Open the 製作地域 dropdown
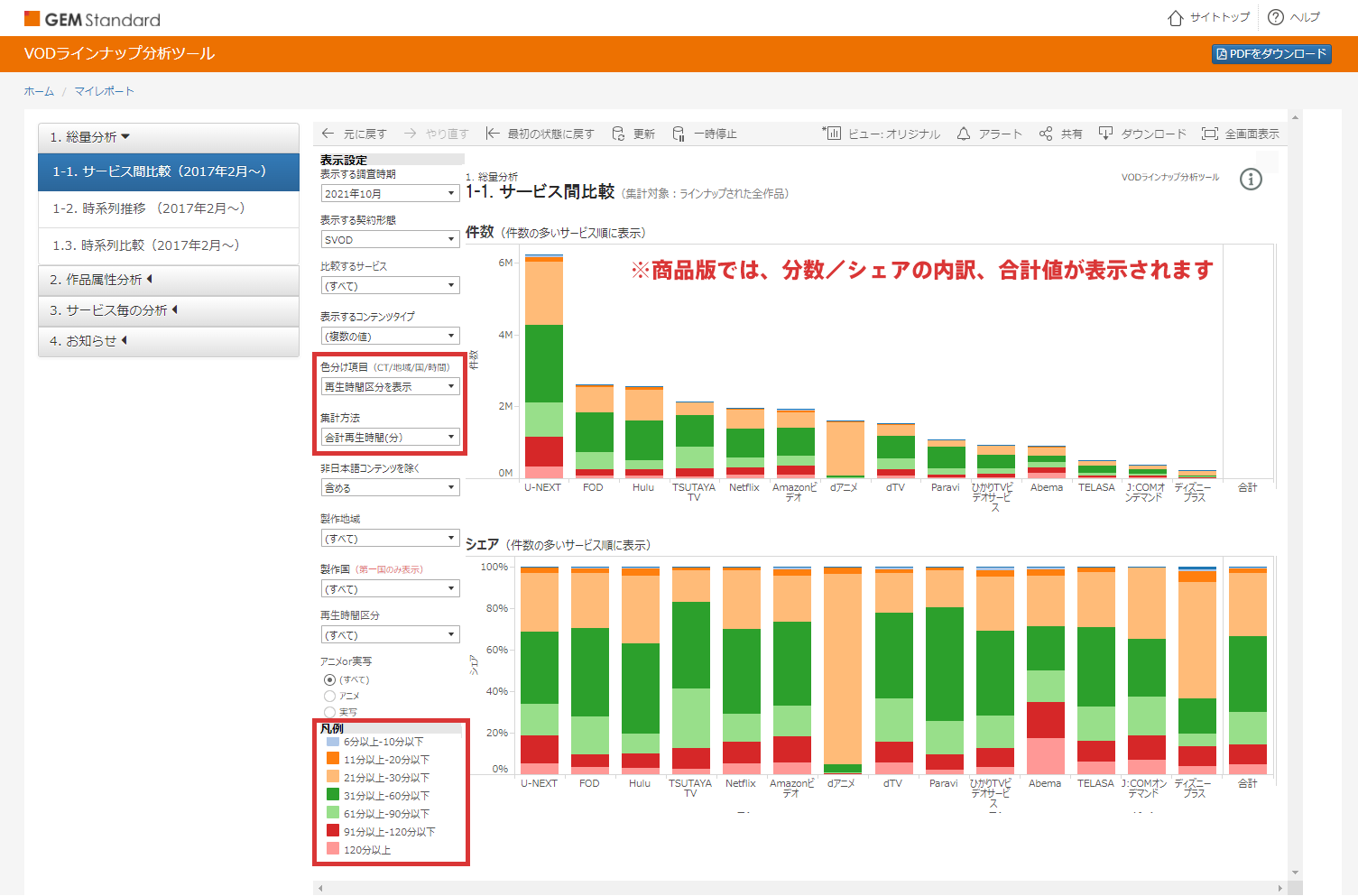Viewport: 1358px width, 896px height. [x=391, y=538]
